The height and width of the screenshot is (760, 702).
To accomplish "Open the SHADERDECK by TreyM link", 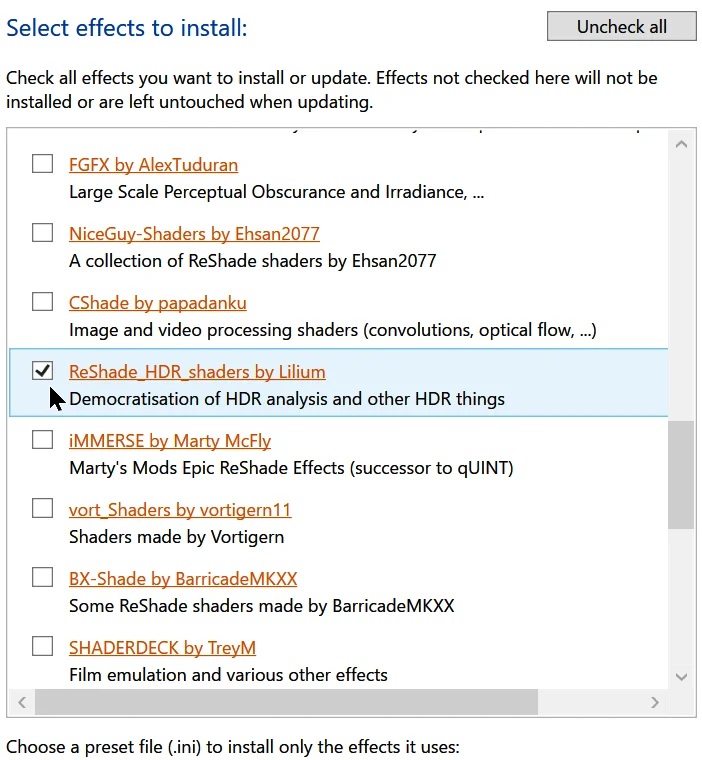I will (162, 648).
